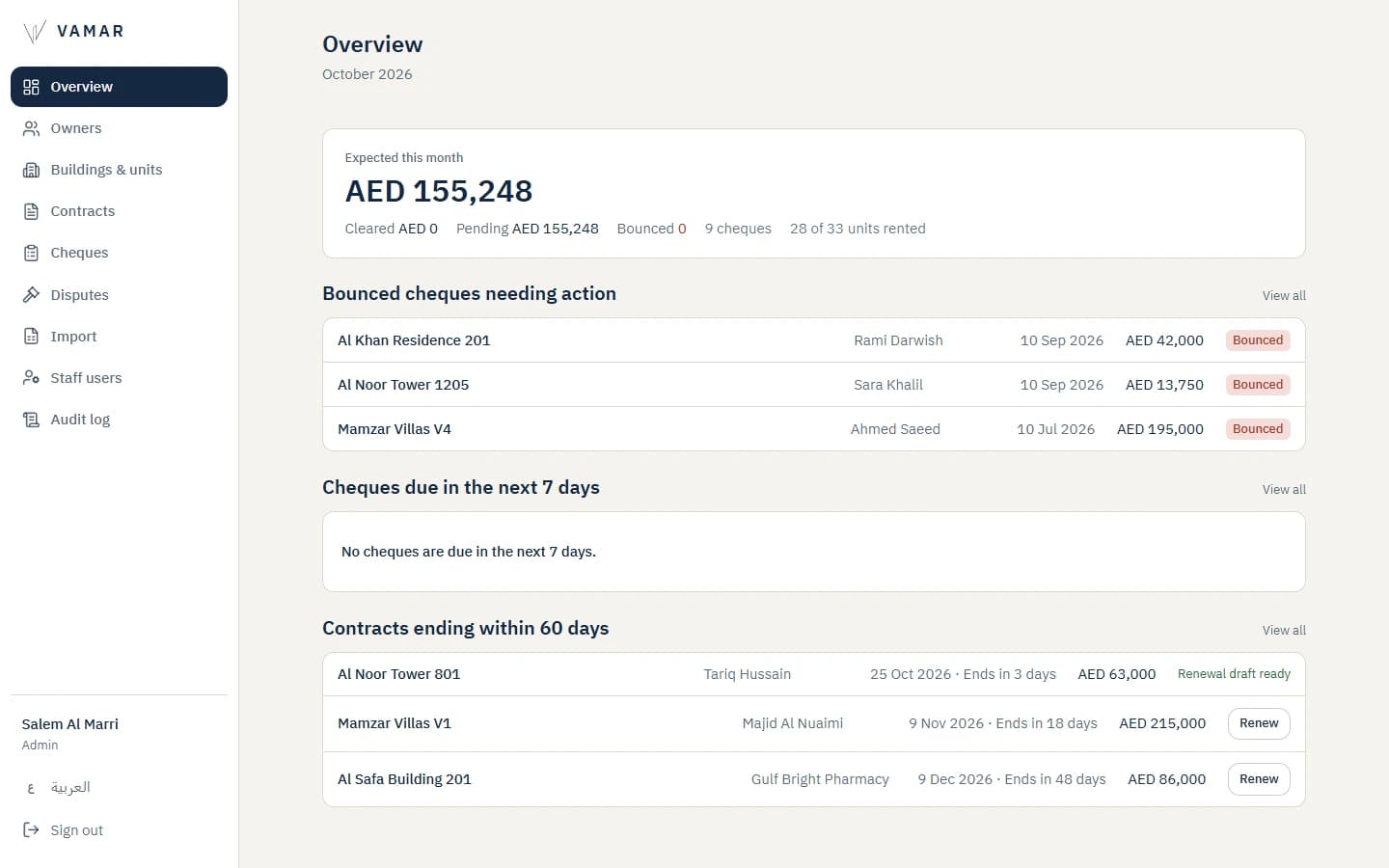Image resolution: width=1389 pixels, height=868 pixels.
Task: Select the Al Noor Tower 801 contract
Action: pyautogui.click(x=814, y=674)
